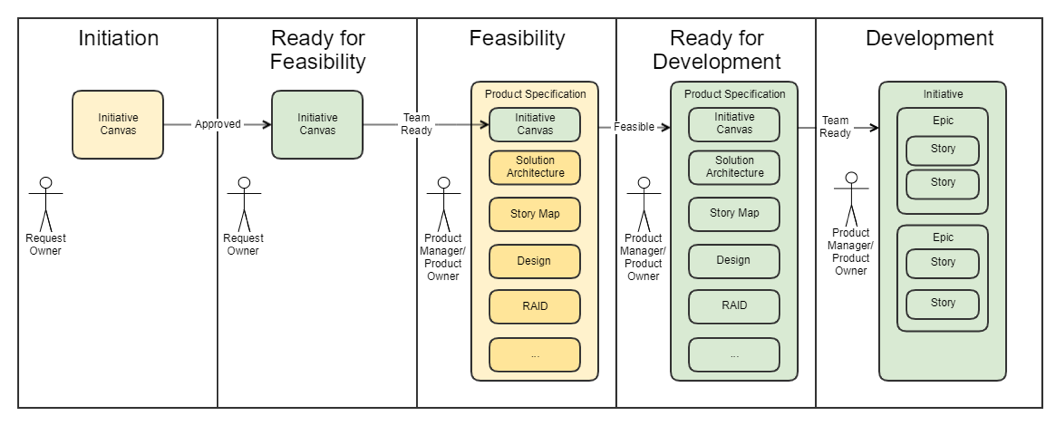The width and height of the screenshot is (1064, 424).
Task: Select the Development column heading
Action: [929, 39]
